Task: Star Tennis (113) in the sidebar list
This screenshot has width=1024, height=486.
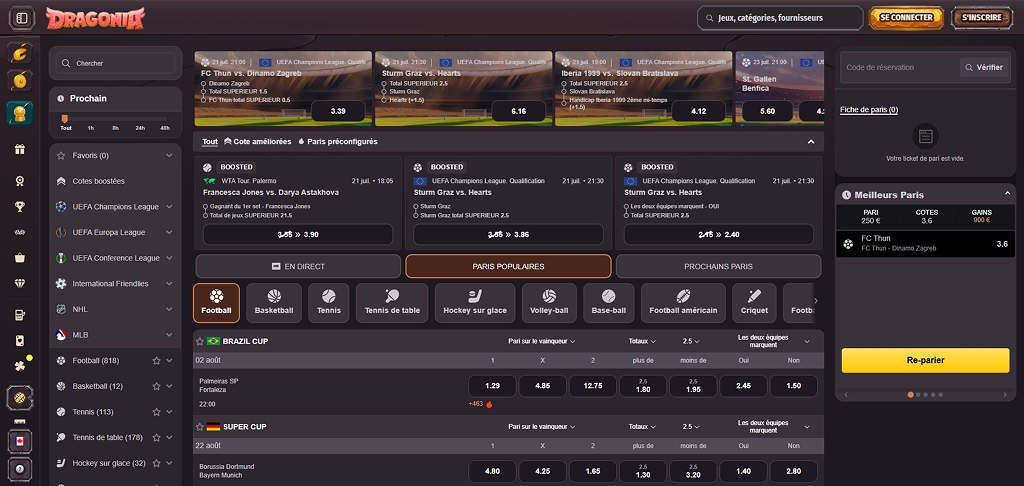Action: point(156,412)
